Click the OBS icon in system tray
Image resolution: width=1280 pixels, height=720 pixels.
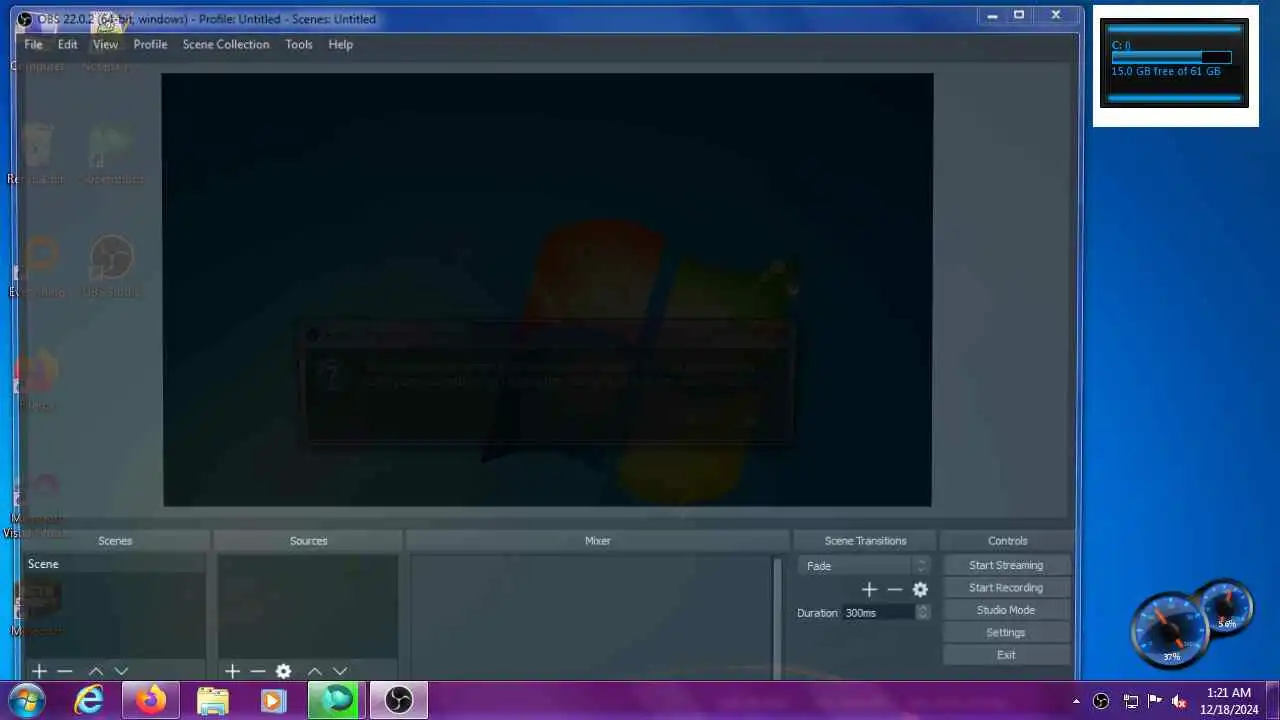point(1101,701)
